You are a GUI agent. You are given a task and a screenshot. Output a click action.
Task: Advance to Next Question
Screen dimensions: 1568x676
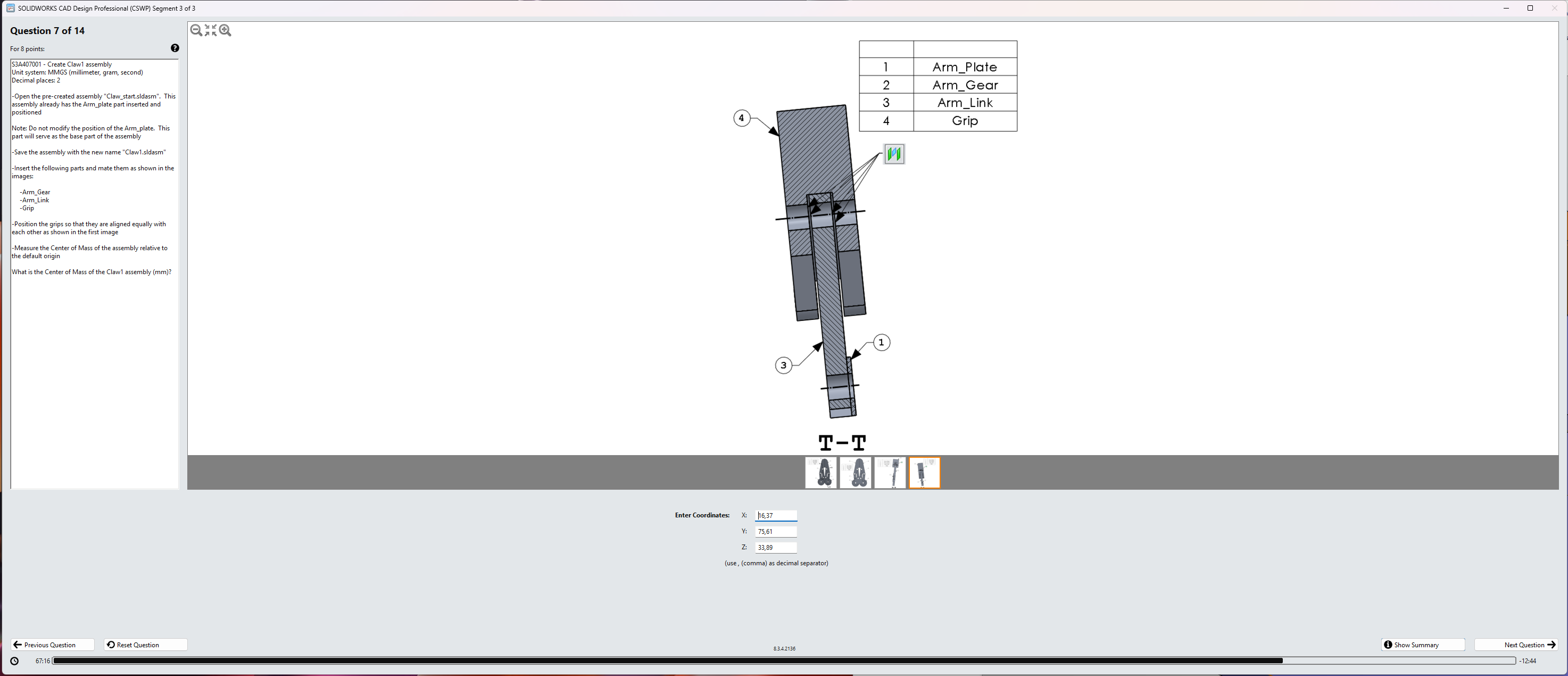click(x=1516, y=645)
